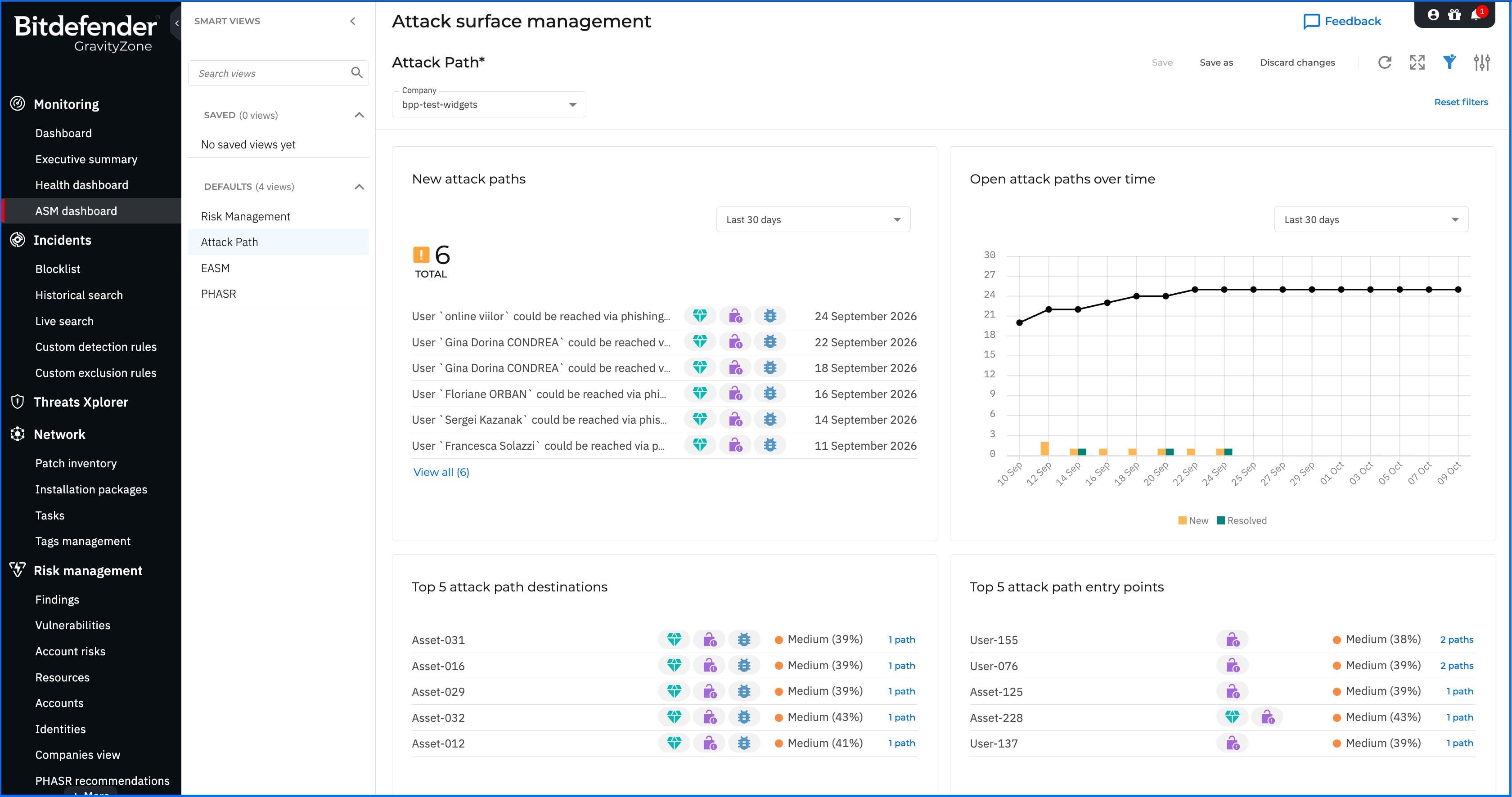Viewport: 1512px width, 797px height.
Task: Open the notifications bell icon
Action: tap(1476, 15)
